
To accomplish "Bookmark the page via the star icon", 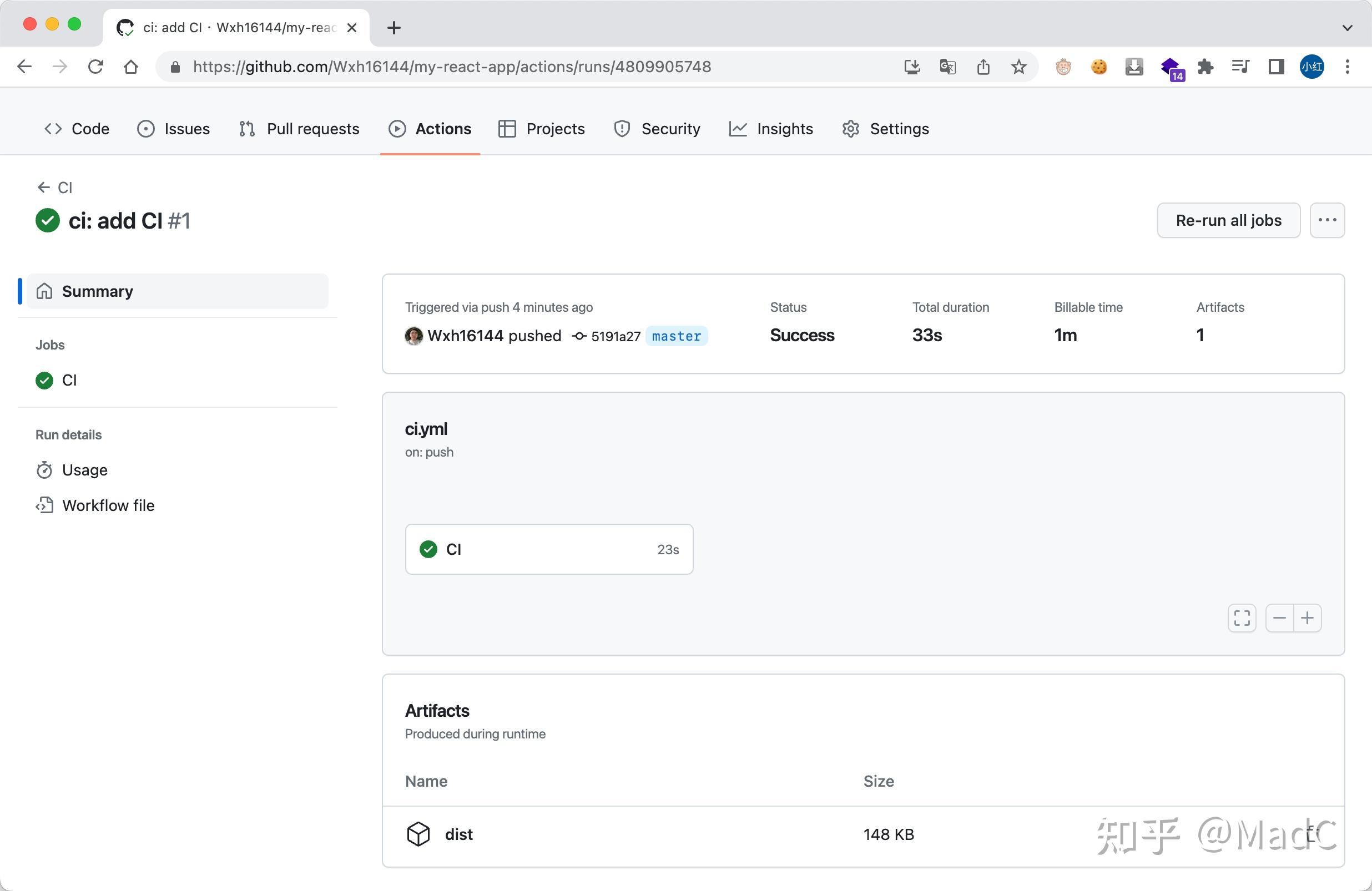I will pos(1018,66).
